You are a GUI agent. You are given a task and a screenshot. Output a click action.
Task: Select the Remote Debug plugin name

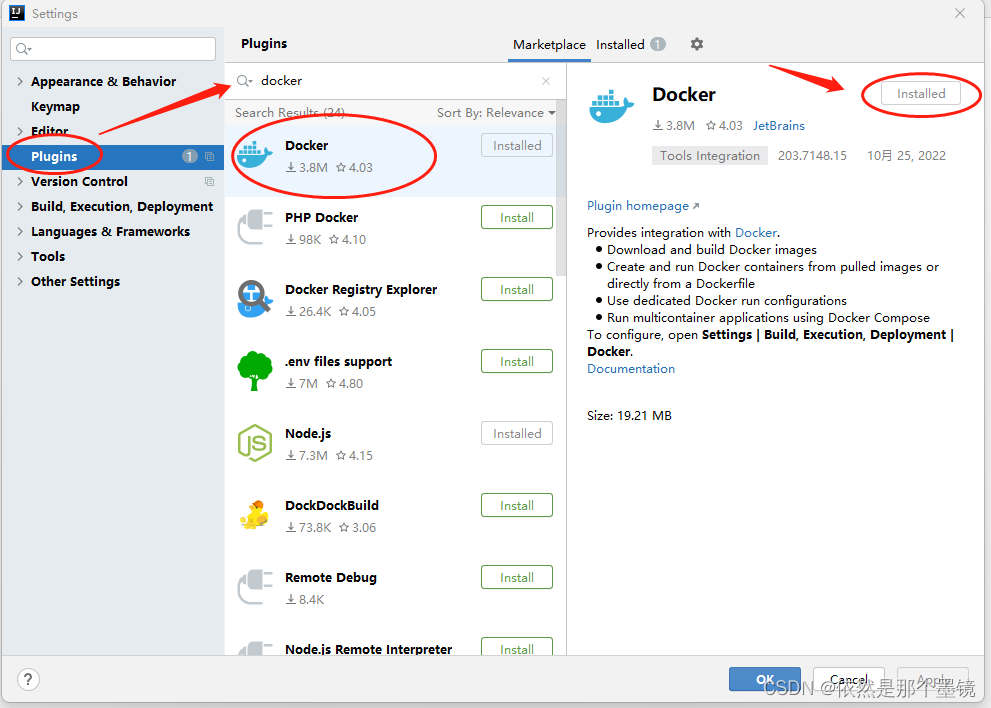tap(331, 578)
